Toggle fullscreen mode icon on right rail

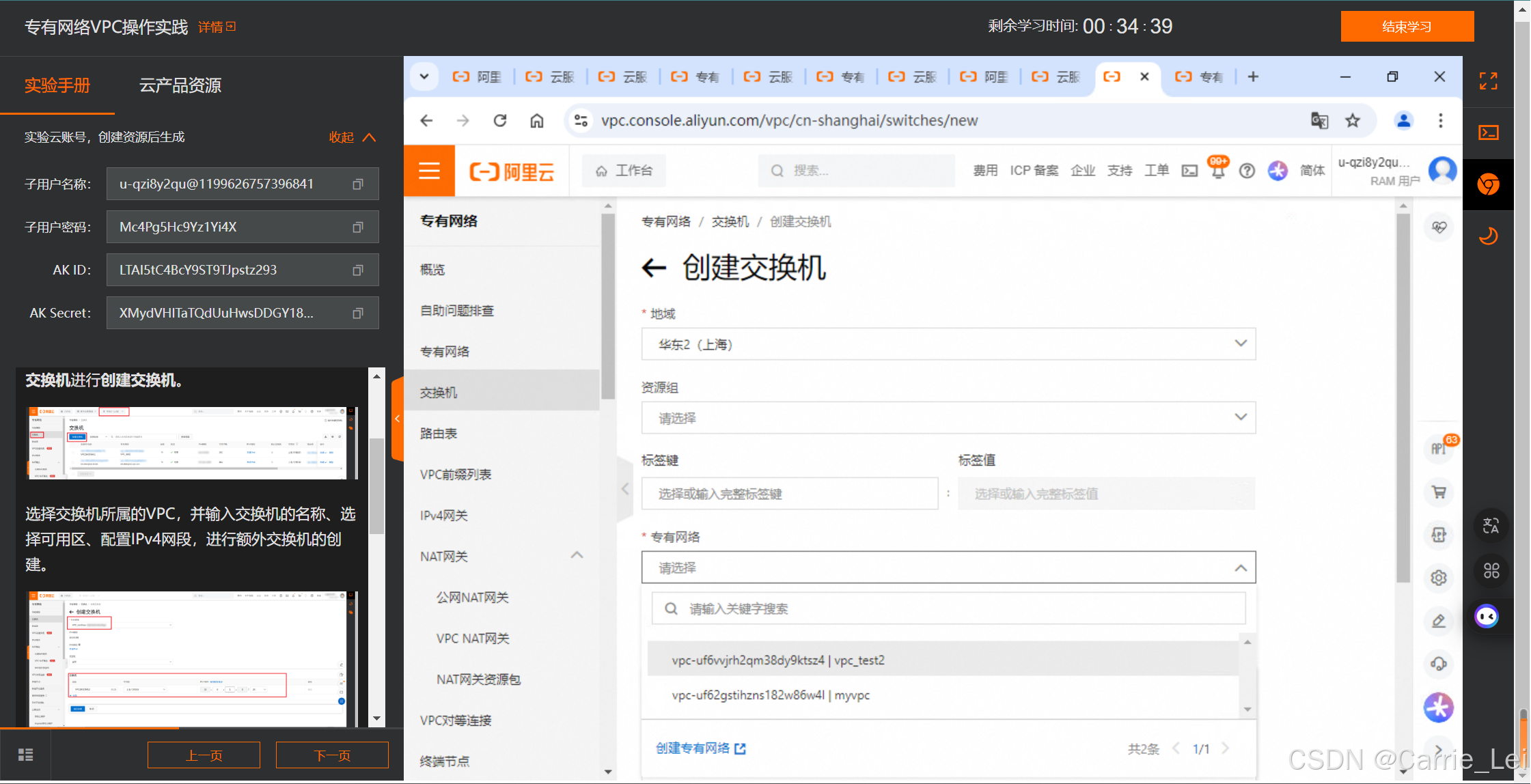pyautogui.click(x=1489, y=81)
